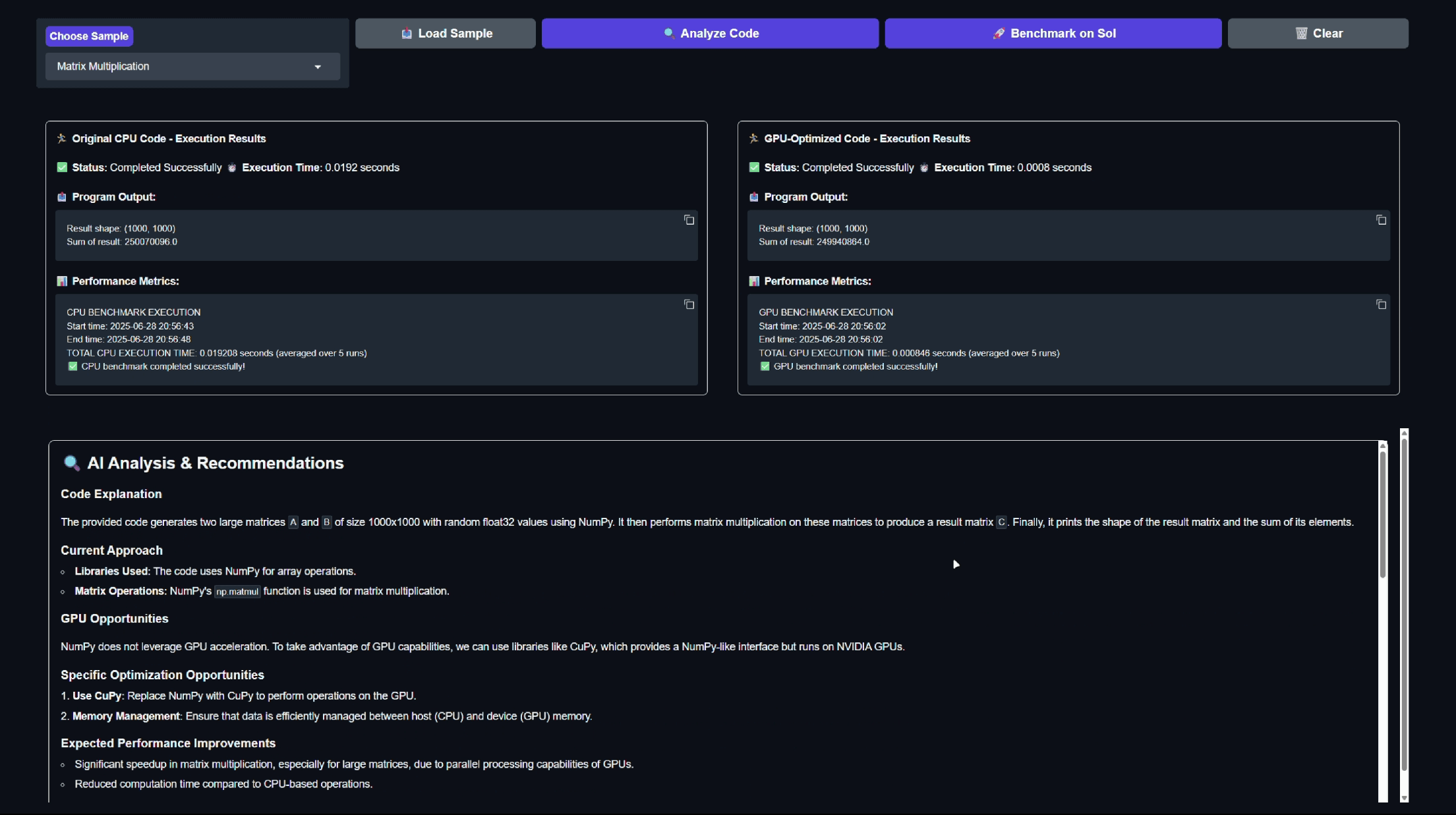This screenshot has width=1456, height=815.
Task: Click down arrow of outer page scrollbar
Action: tap(1404, 798)
